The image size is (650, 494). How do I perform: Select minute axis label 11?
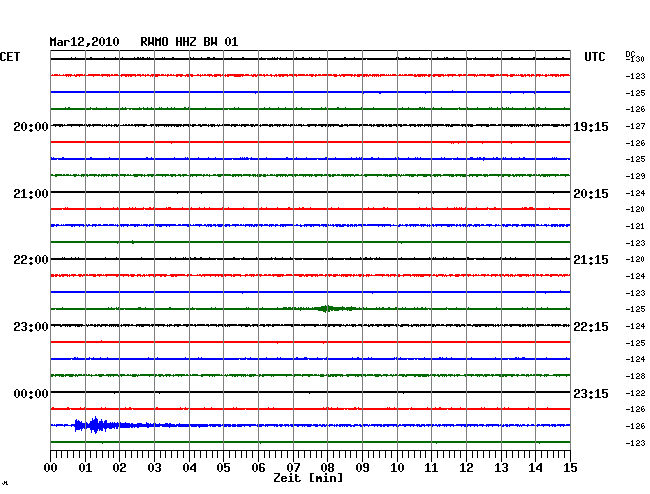(x=431, y=468)
